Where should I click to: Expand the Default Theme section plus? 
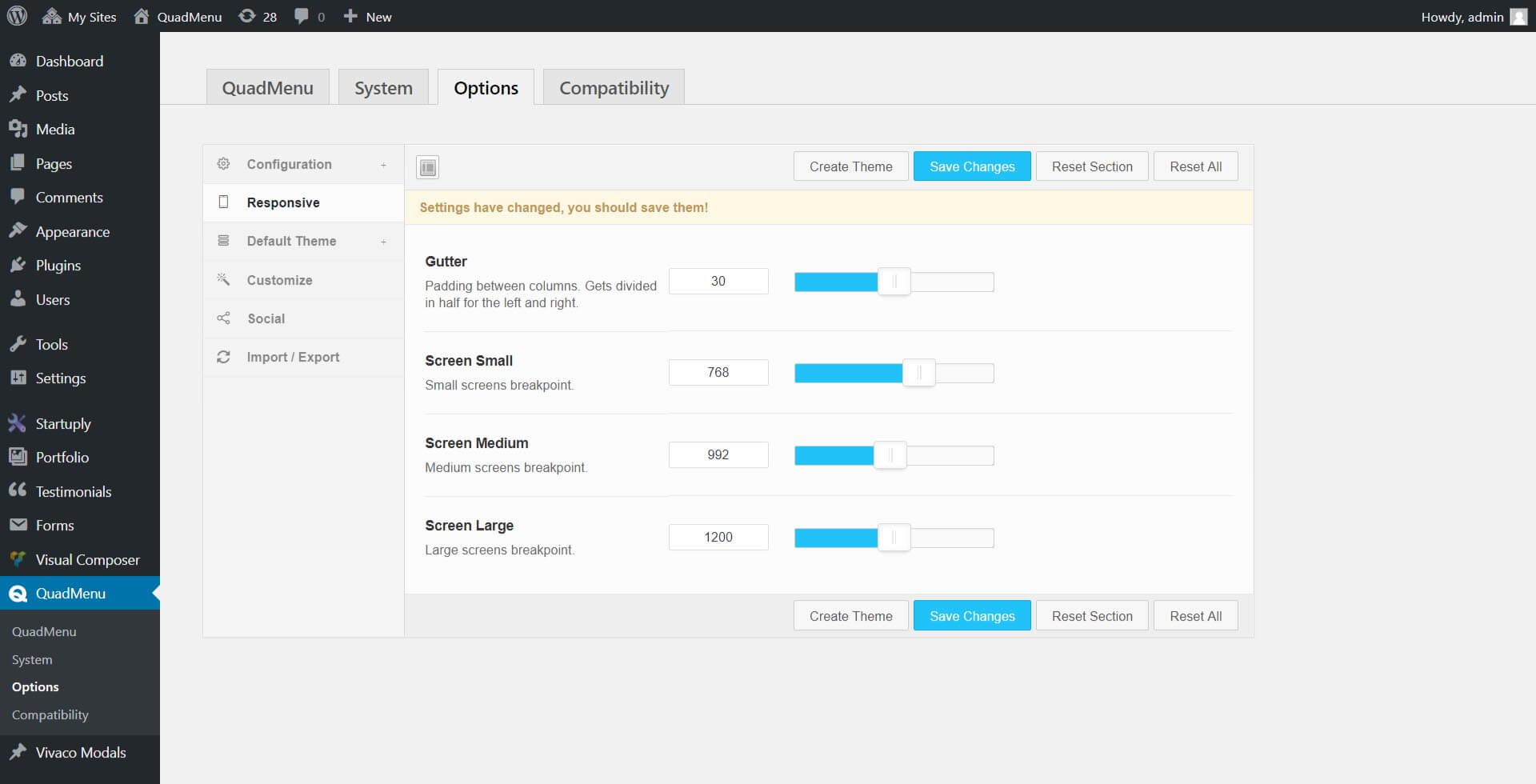click(x=384, y=242)
